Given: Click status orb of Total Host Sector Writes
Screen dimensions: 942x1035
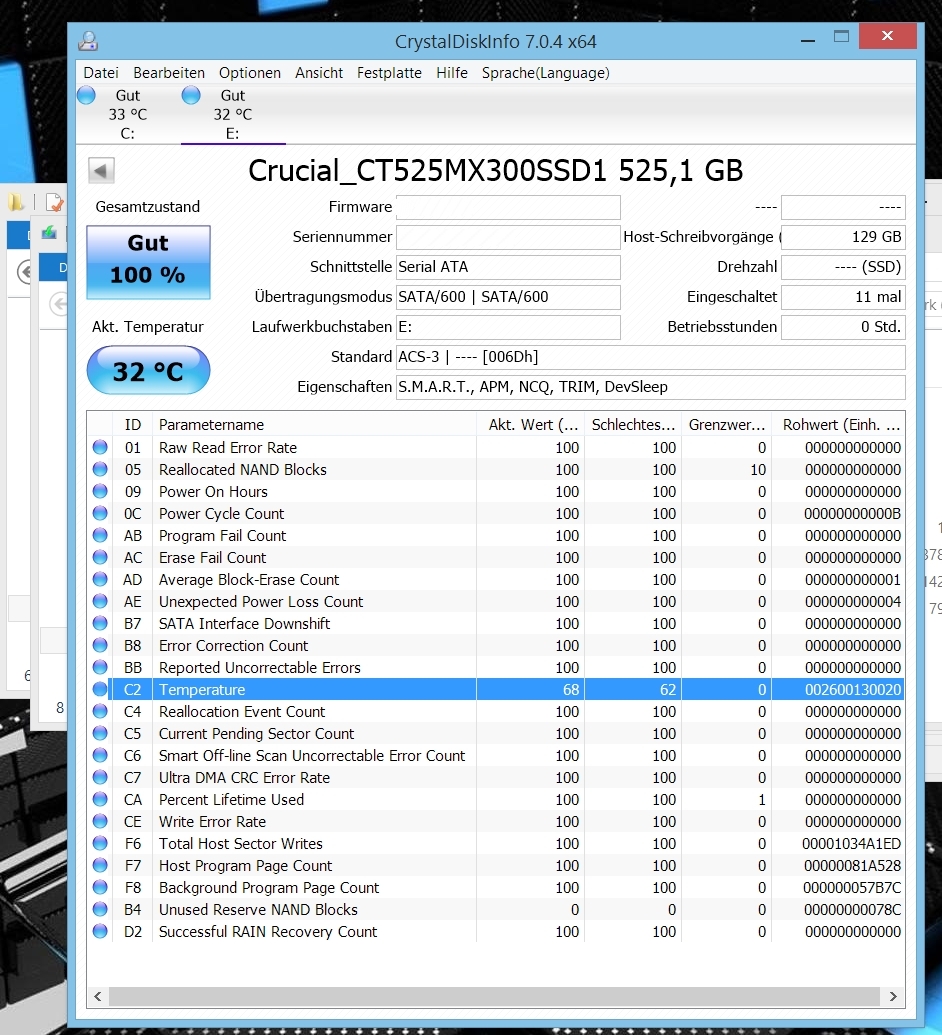Looking at the screenshot, I should (x=100, y=843).
